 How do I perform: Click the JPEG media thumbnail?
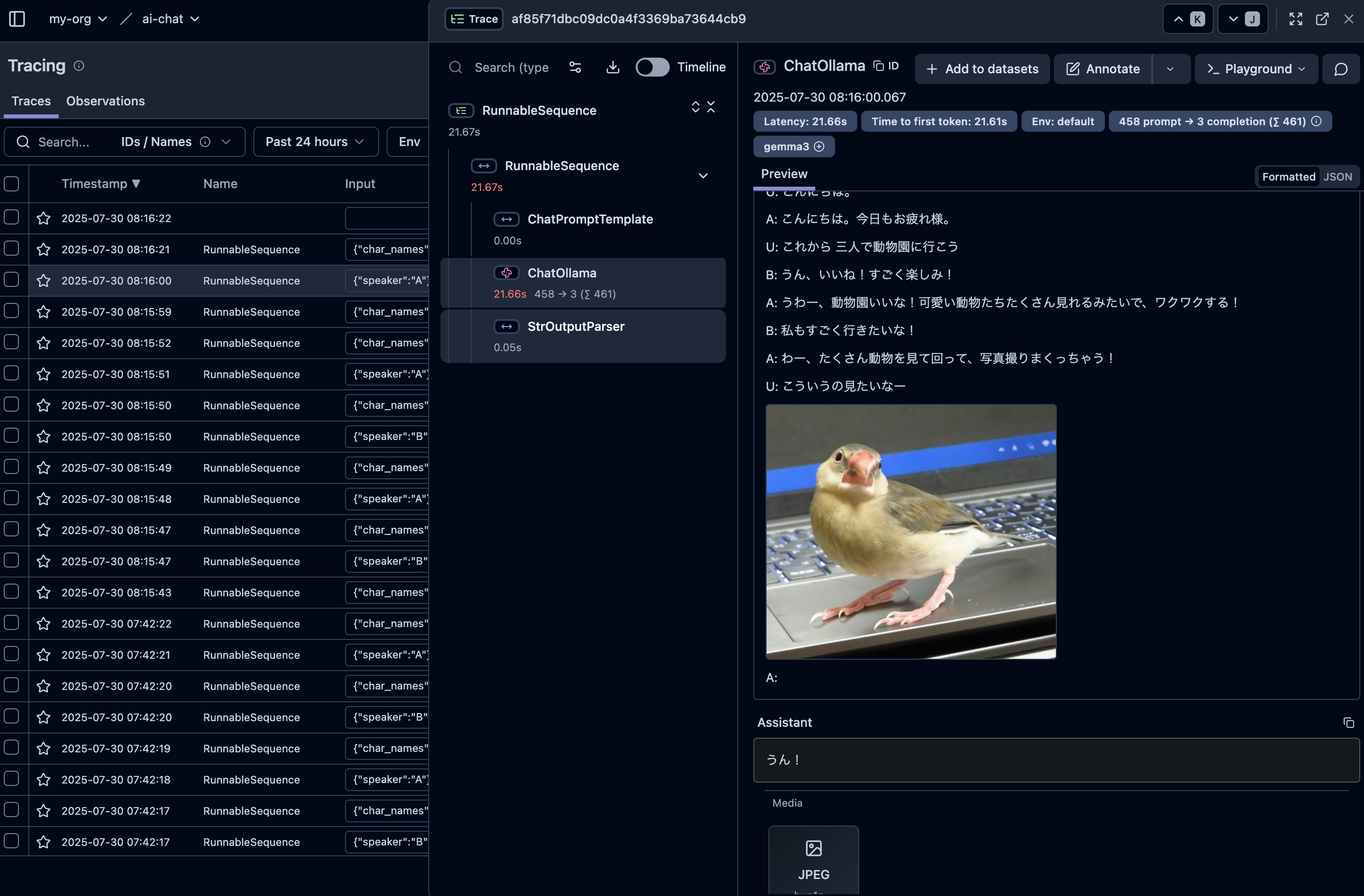point(813,859)
